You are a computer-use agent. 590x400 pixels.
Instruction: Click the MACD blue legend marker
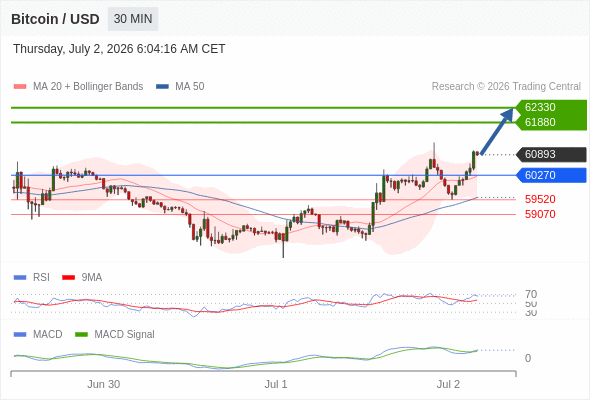(20, 335)
